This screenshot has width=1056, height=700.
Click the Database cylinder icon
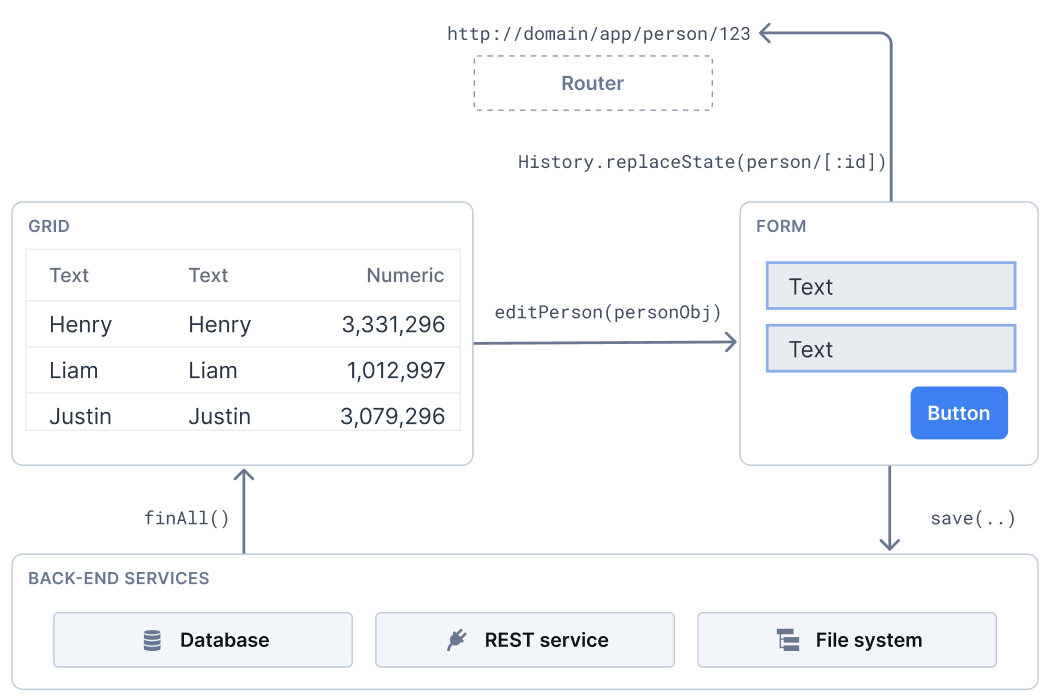(x=152, y=640)
